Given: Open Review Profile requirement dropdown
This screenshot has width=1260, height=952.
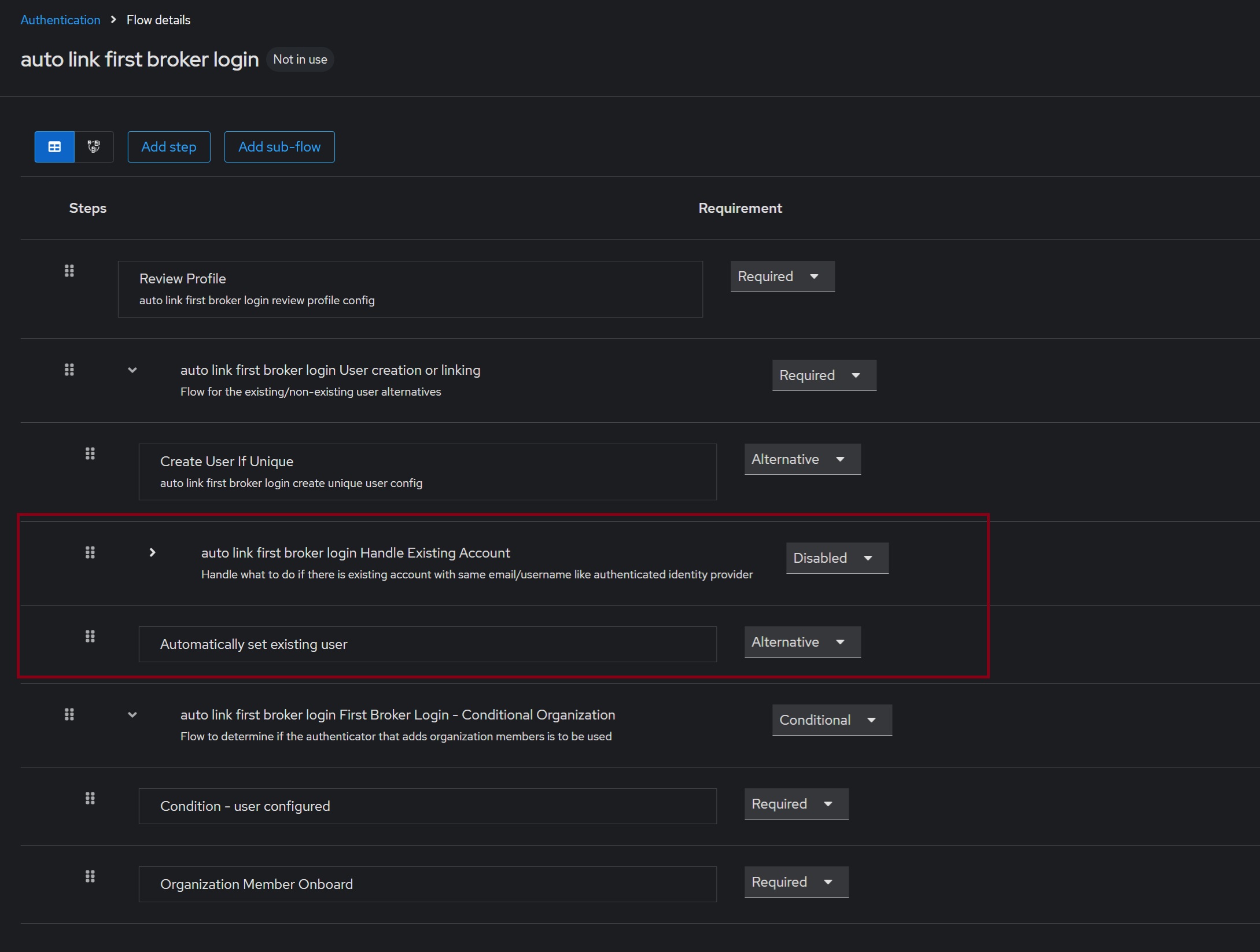Looking at the screenshot, I should click(x=782, y=276).
